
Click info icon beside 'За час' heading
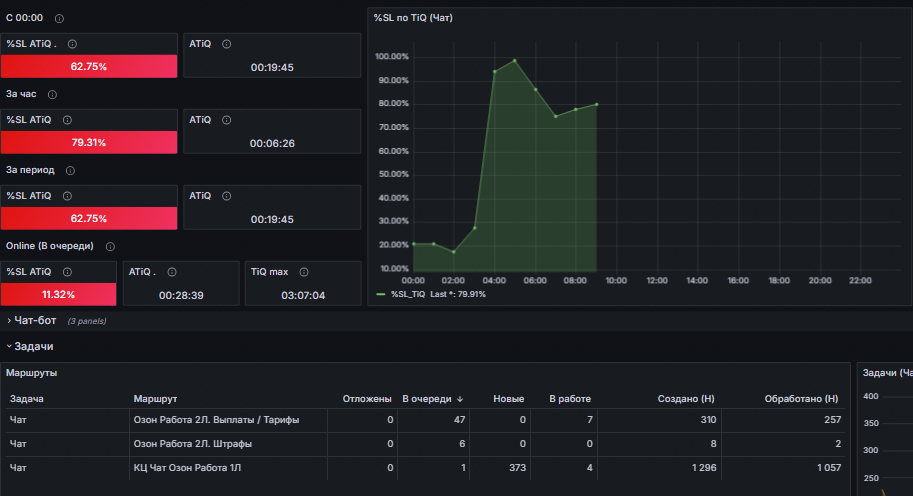point(52,94)
